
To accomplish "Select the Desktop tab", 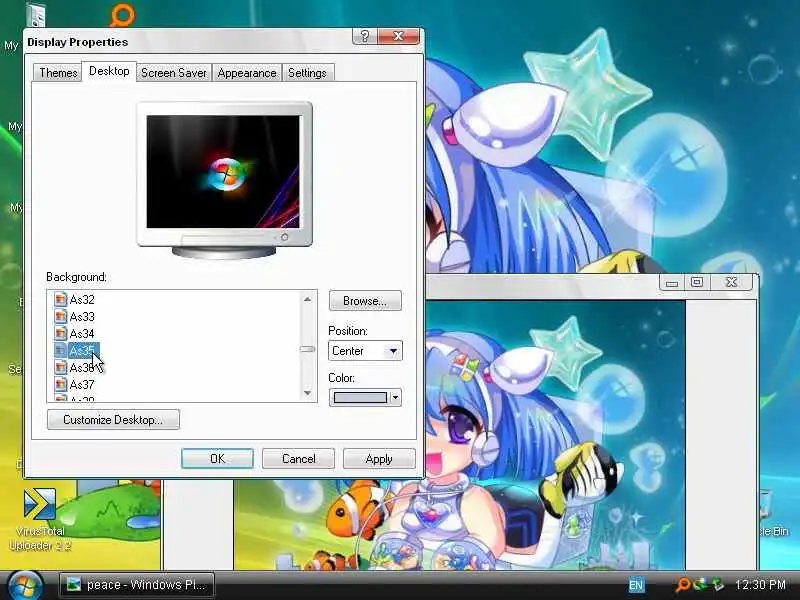I will [109, 71].
